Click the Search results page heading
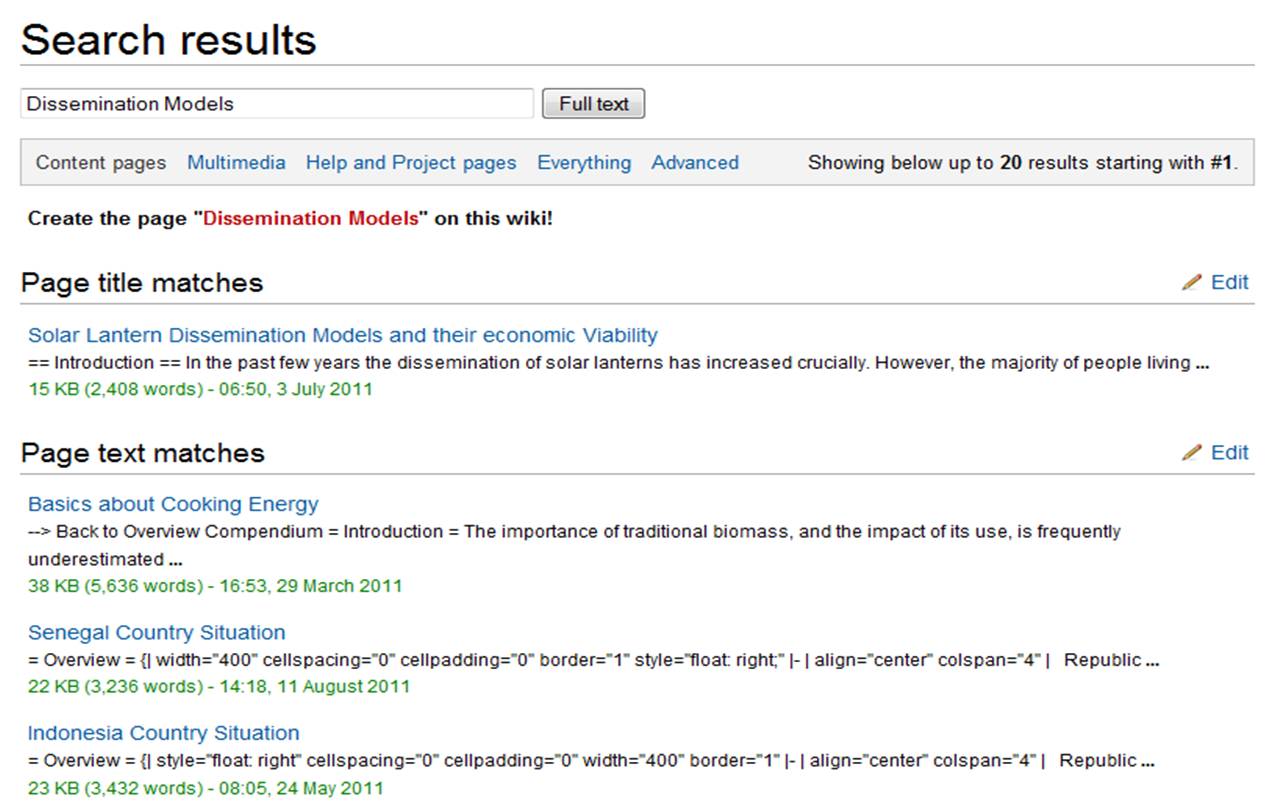1284x804 pixels. (168, 40)
